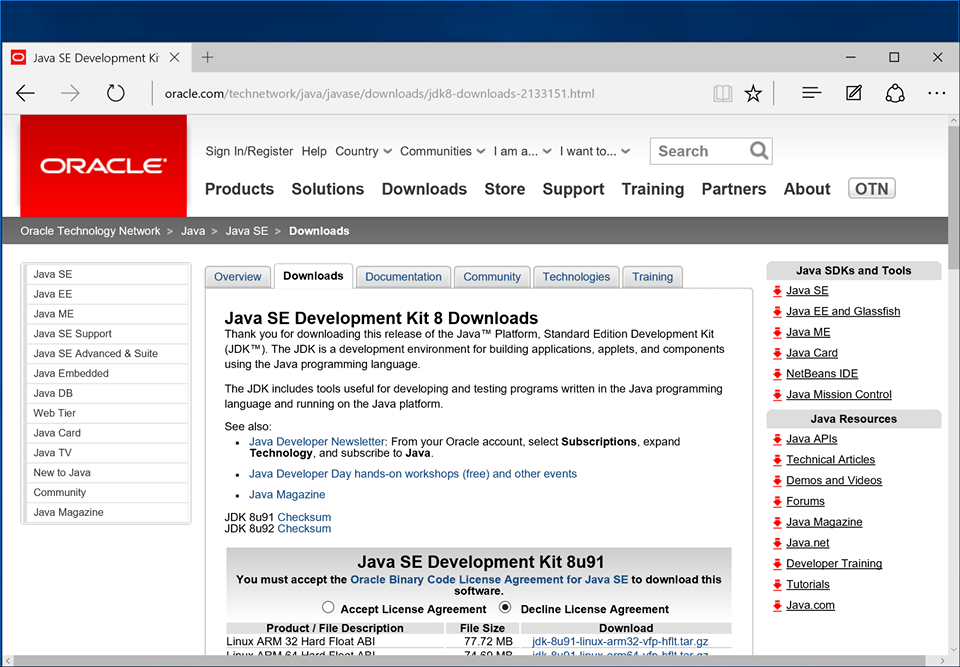Open Reading view book icon
Screen dimensions: 960x667
click(722, 94)
